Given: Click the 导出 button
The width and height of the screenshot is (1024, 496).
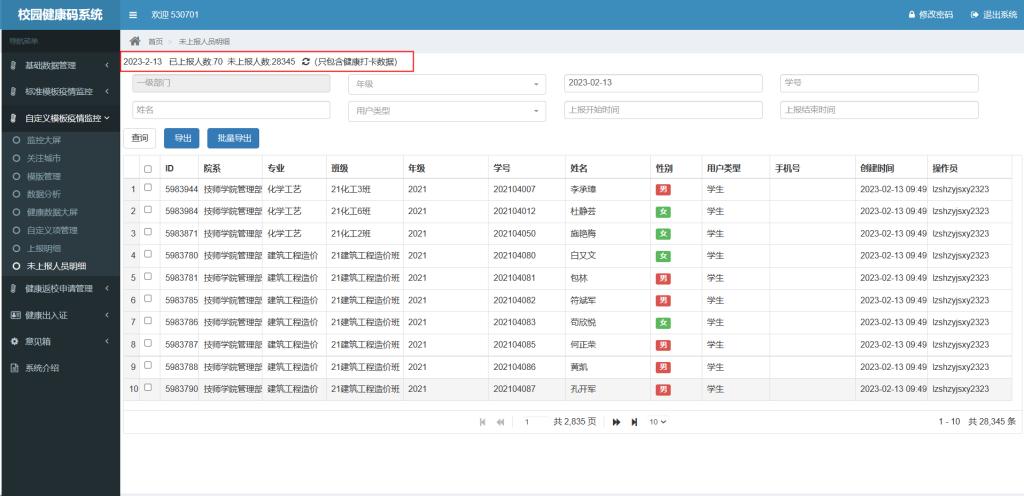Looking at the screenshot, I should [182, 138].
